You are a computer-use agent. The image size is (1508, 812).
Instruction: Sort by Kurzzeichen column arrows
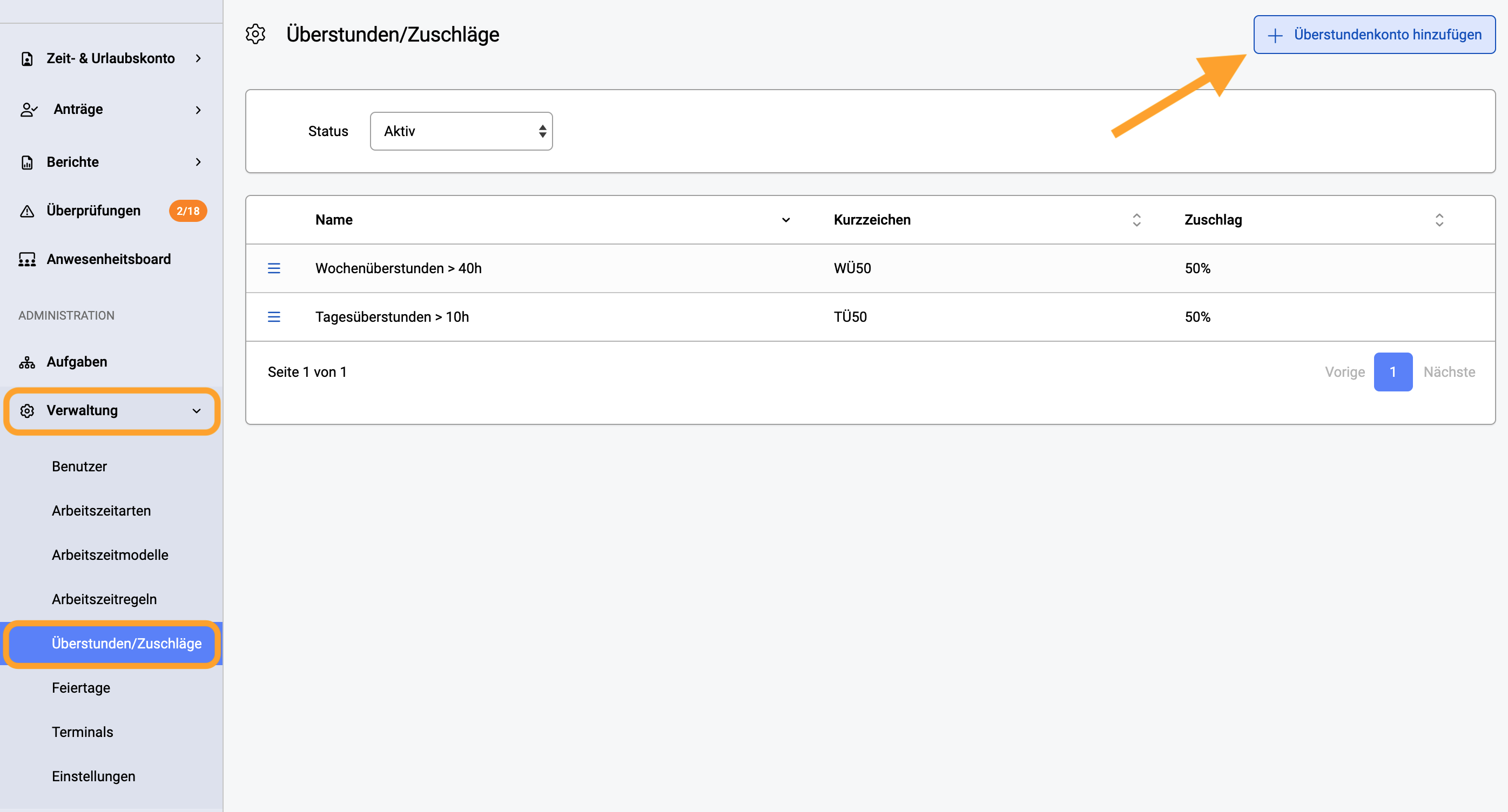coord(1136,220)
